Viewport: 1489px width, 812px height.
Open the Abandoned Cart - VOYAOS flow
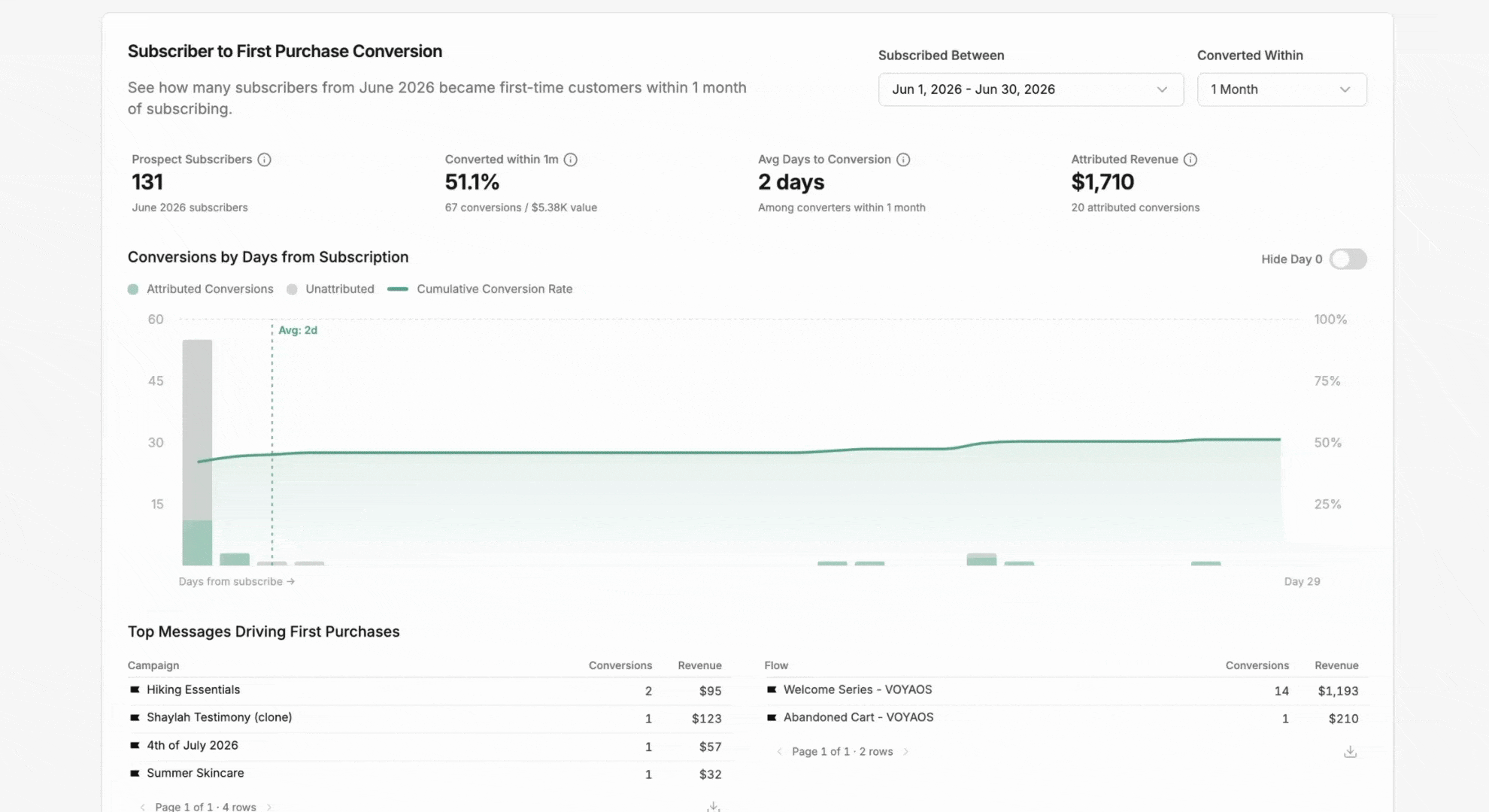click(x=858, y=717)
